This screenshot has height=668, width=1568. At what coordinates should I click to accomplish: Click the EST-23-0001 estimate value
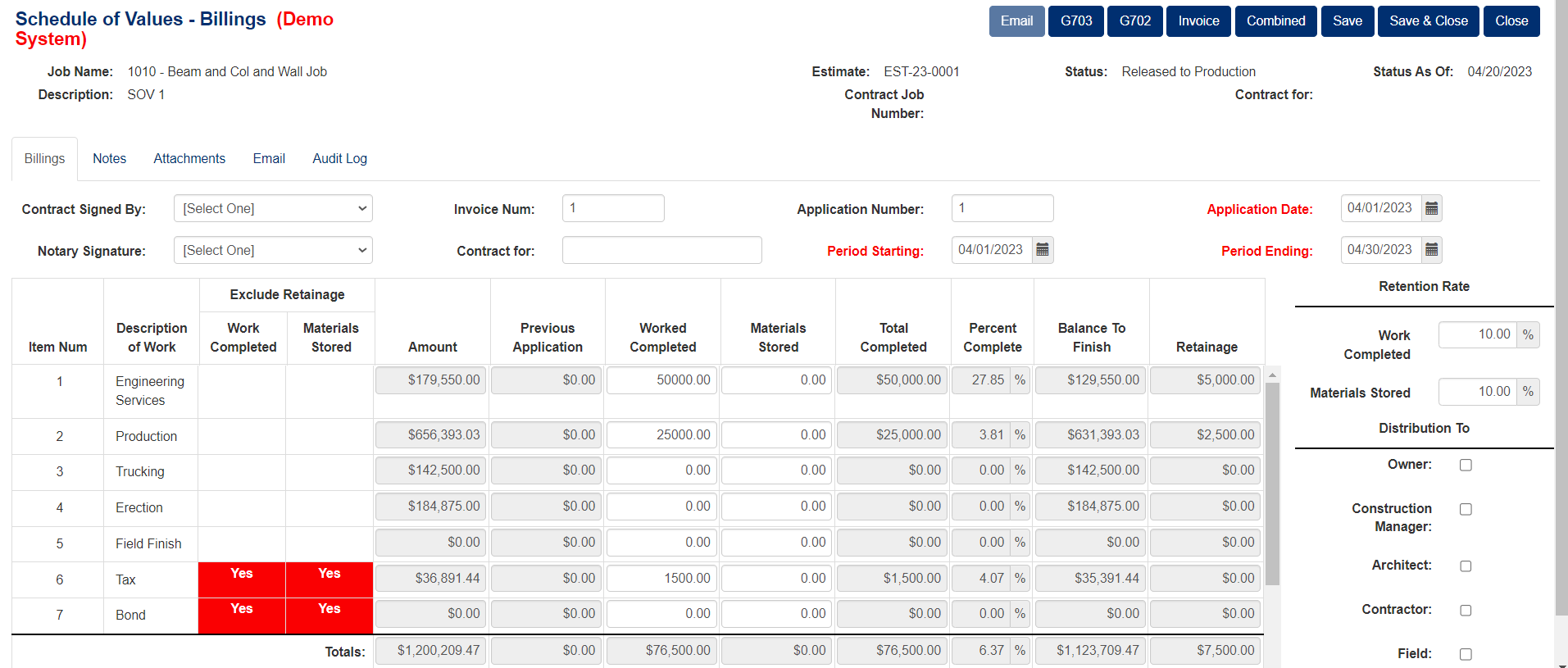(921, 72)
